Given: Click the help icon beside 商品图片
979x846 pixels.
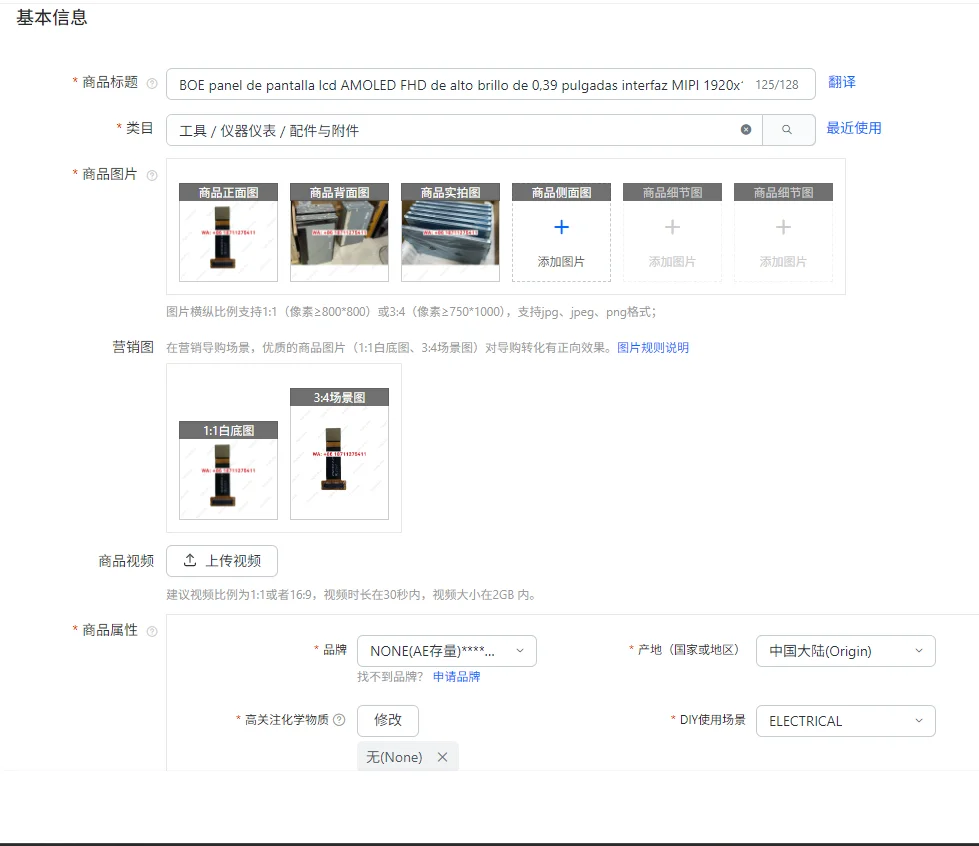Looking at the screenshot, I should (152, 175).
